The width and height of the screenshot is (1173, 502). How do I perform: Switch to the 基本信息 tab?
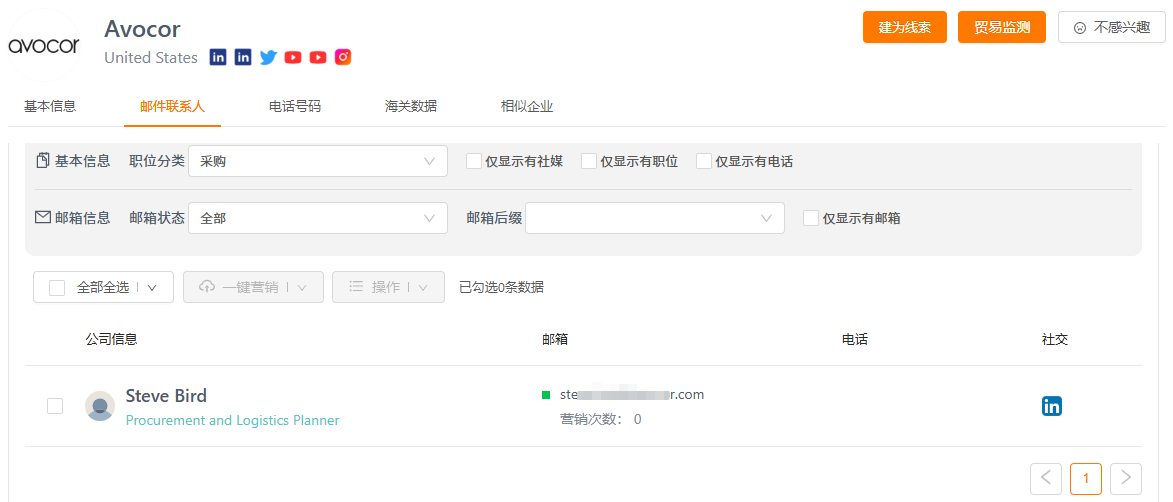50,106
